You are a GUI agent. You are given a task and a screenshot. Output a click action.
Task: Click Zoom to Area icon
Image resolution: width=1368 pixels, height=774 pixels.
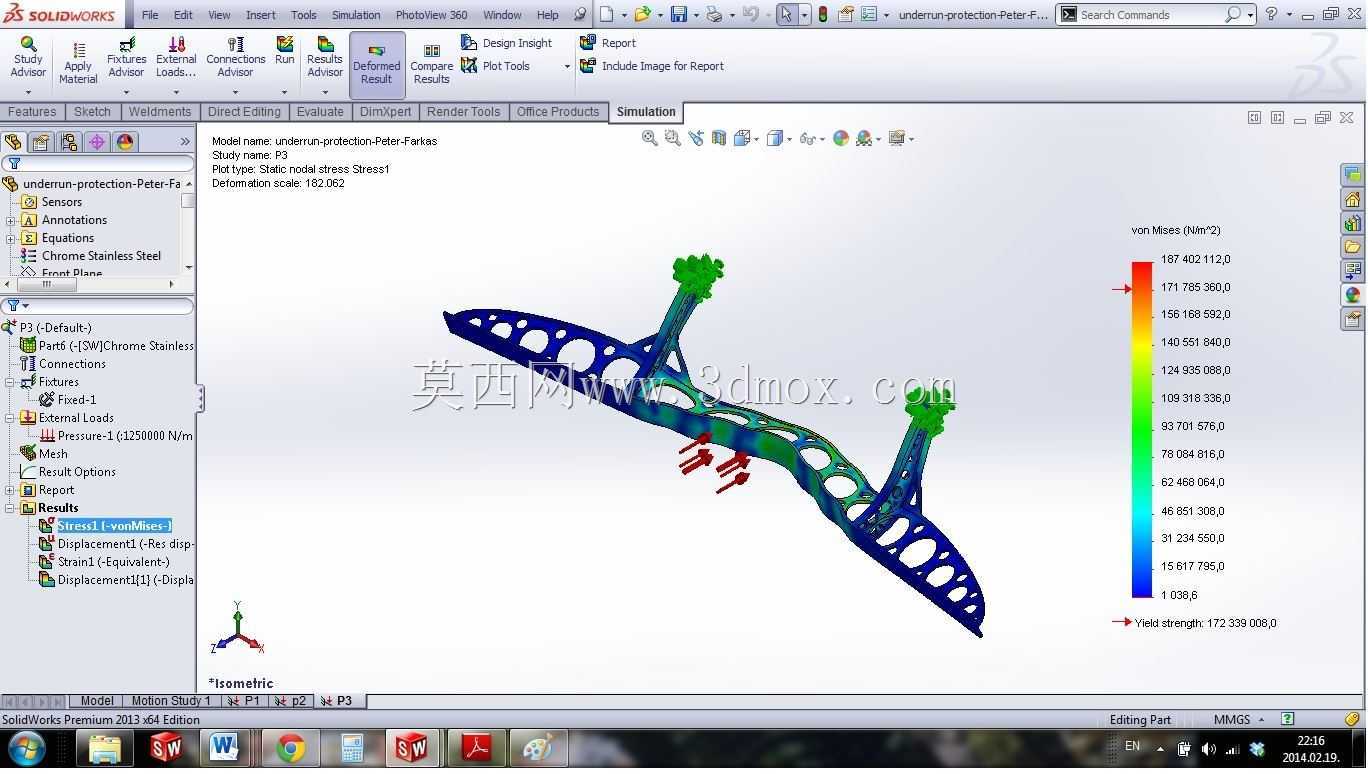tap(673, 138)
